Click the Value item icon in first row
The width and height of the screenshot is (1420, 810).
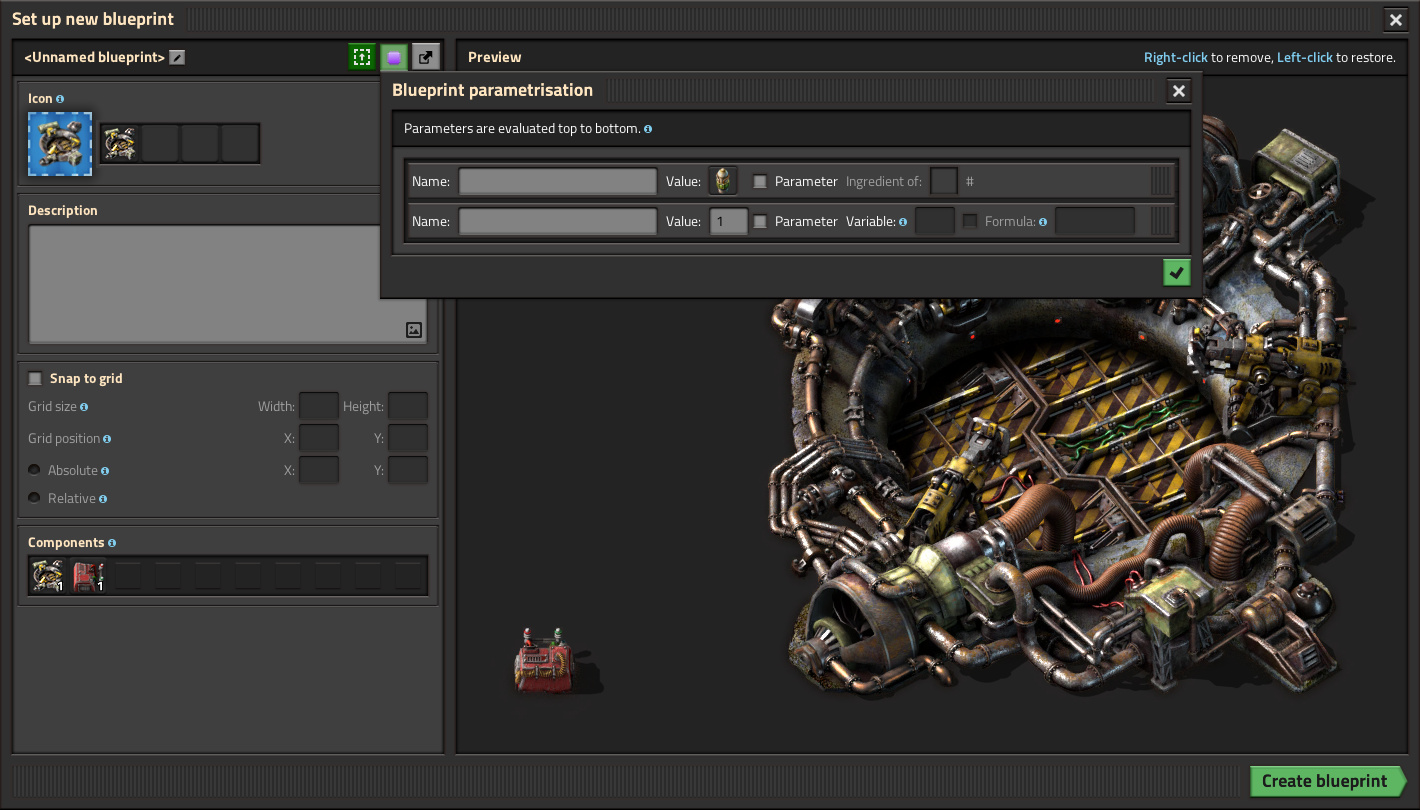pos(723,181)
